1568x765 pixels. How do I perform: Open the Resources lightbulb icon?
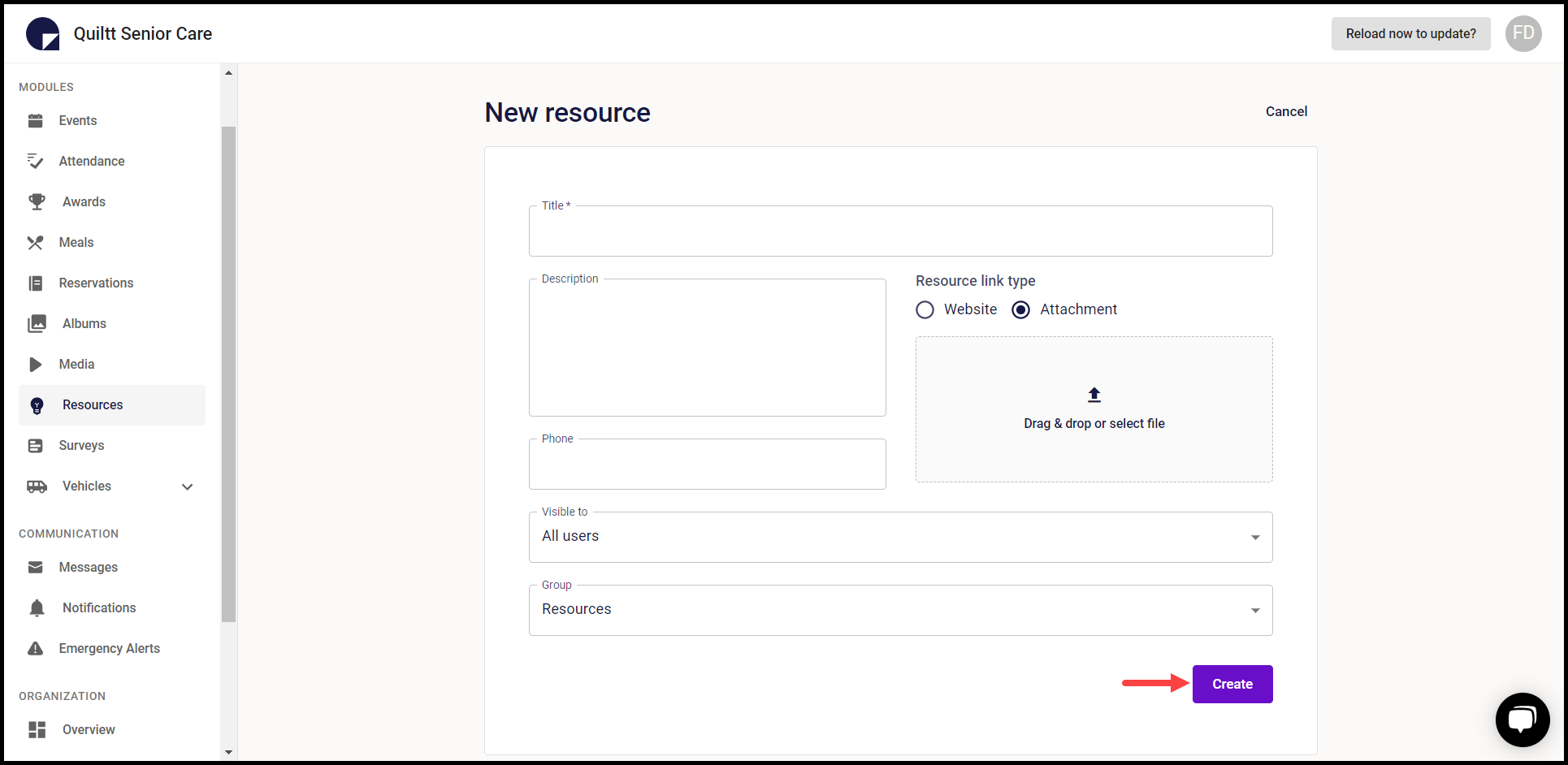[x=36, y=404]
